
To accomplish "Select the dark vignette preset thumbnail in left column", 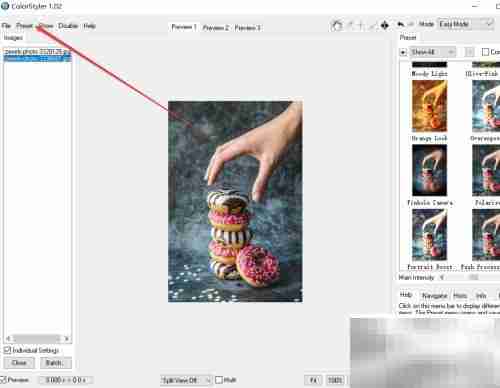I will click(429, 170).
